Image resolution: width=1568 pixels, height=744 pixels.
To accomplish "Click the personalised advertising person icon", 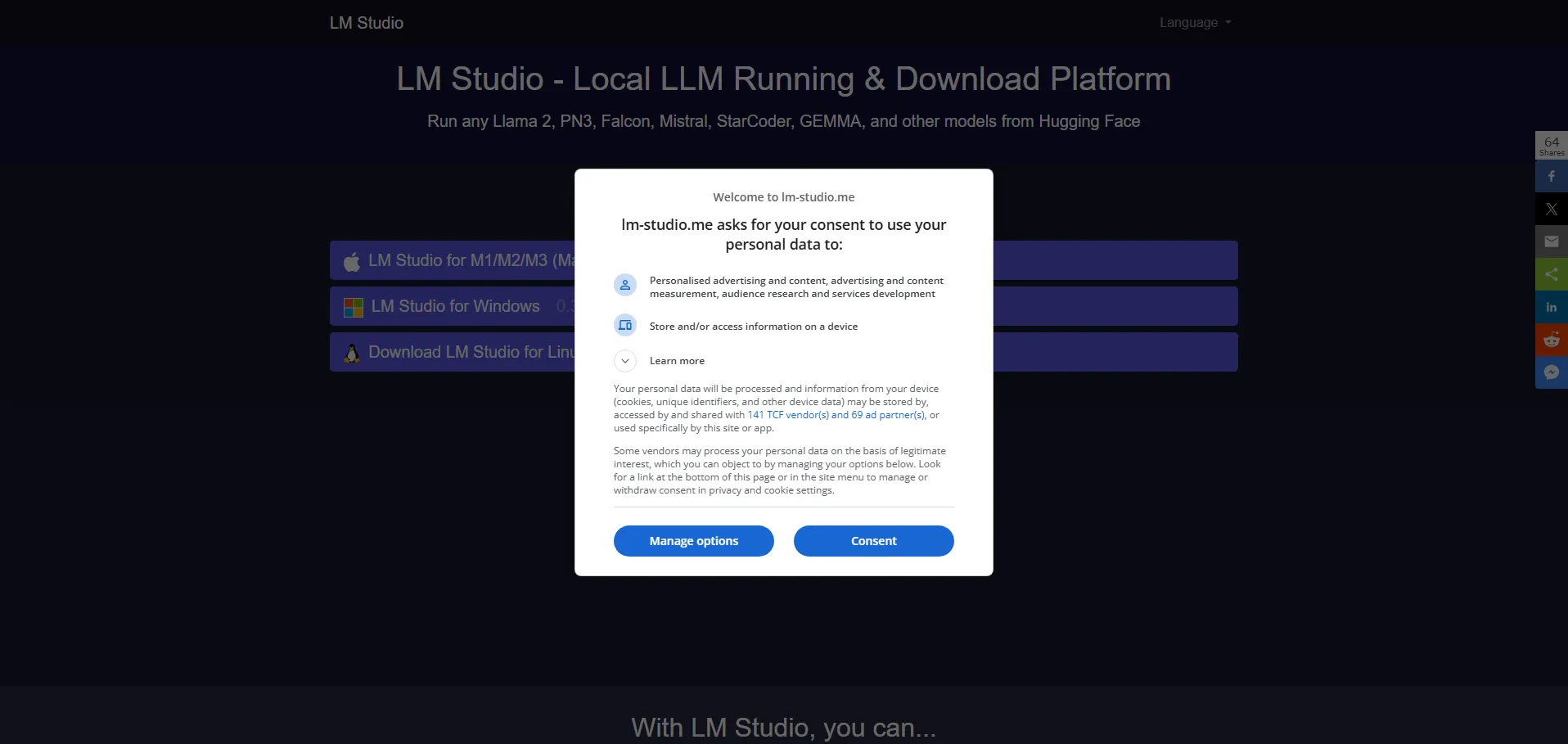I will (625, 285).
